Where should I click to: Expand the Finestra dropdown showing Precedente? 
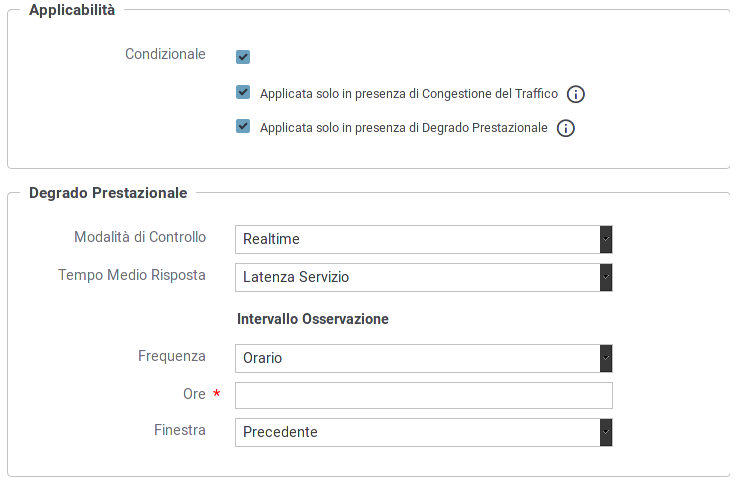(424, 432)
